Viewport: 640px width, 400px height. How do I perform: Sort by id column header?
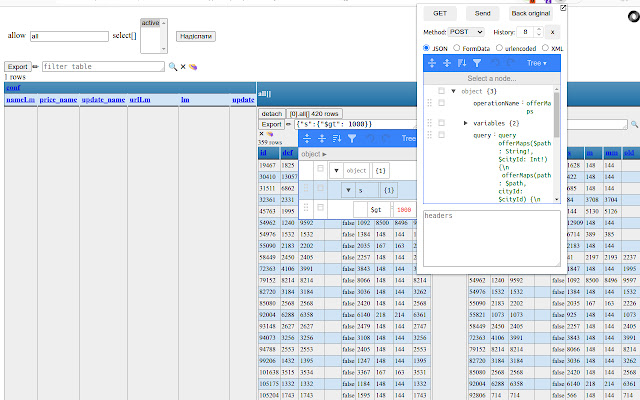[263, 153]
